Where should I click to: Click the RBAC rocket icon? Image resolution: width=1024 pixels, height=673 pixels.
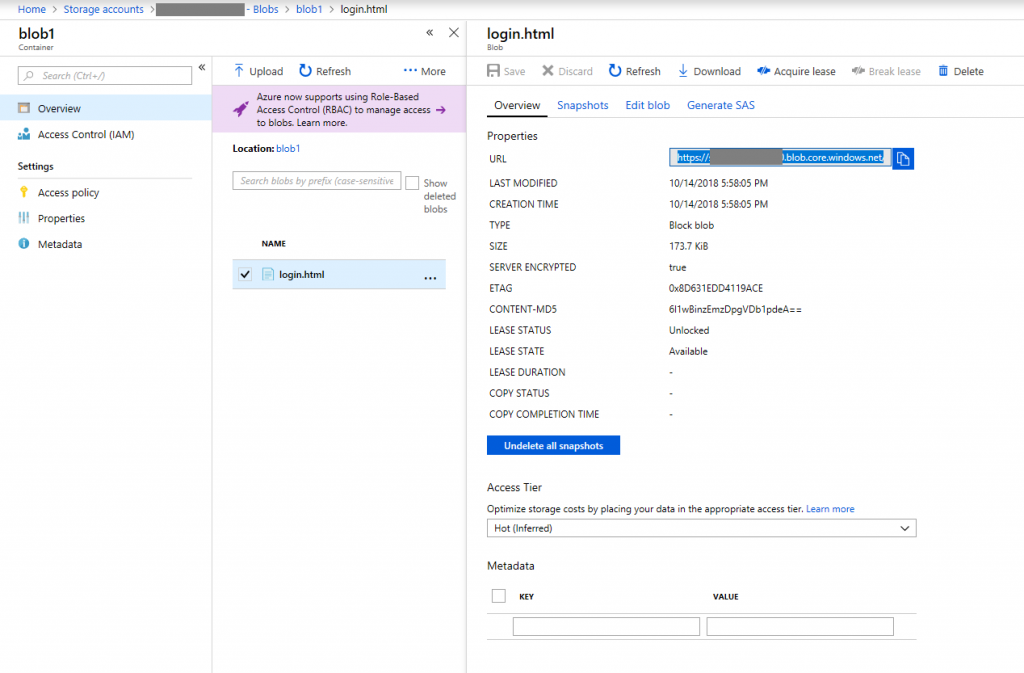(240, 109)
